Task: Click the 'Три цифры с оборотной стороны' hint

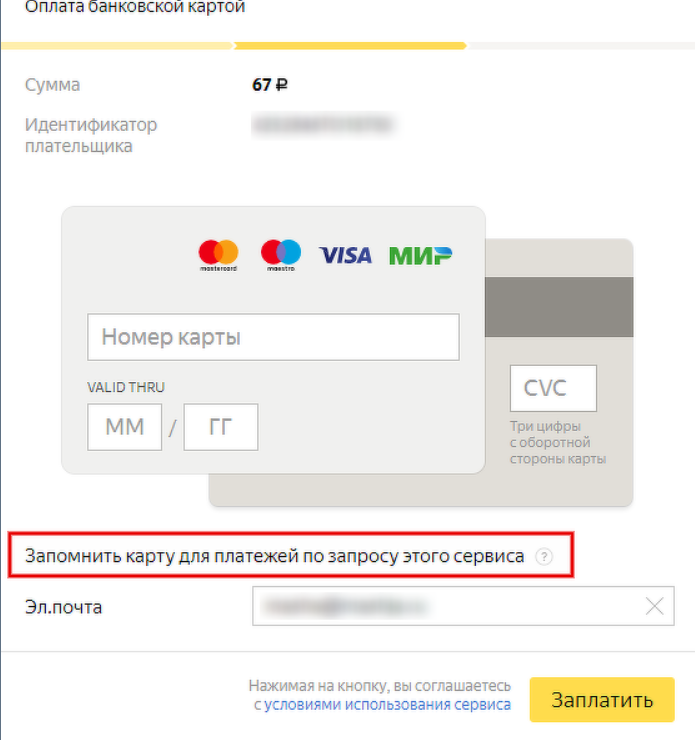Action: coord(558,443)
